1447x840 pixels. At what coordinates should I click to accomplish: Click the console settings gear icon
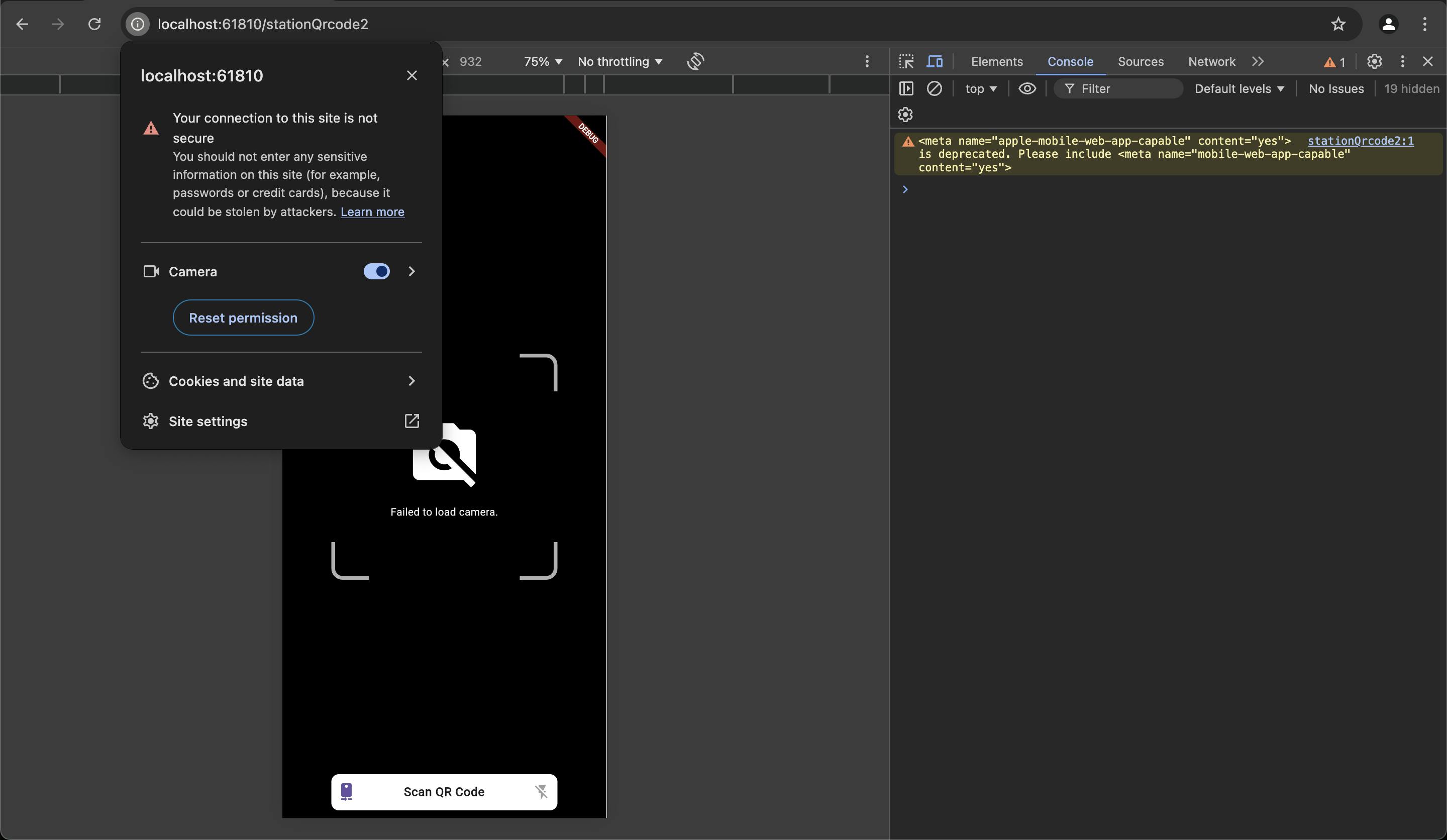[905, 115]
